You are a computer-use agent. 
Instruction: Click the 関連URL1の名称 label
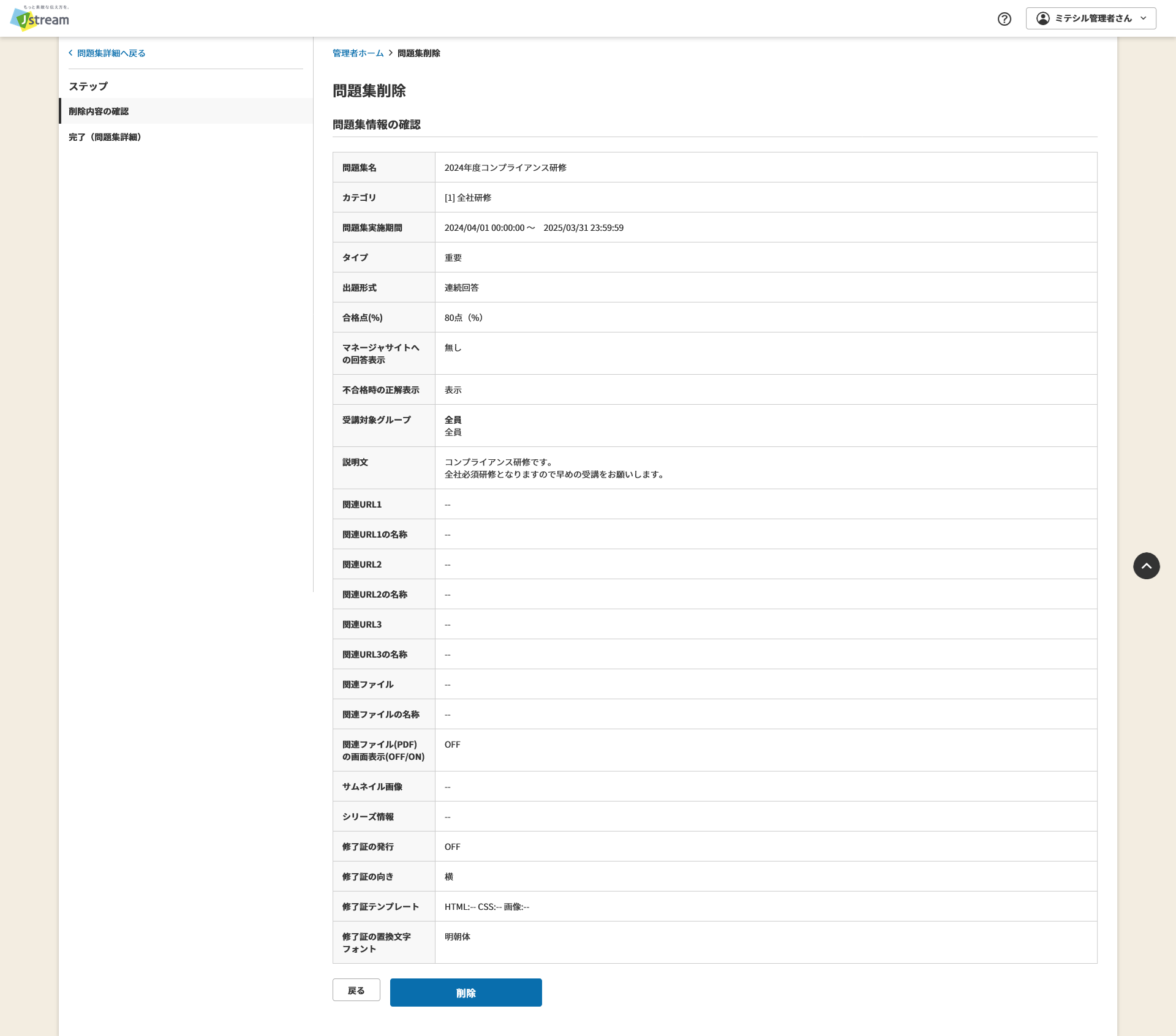pyautogui.click(x=375, y=535)
